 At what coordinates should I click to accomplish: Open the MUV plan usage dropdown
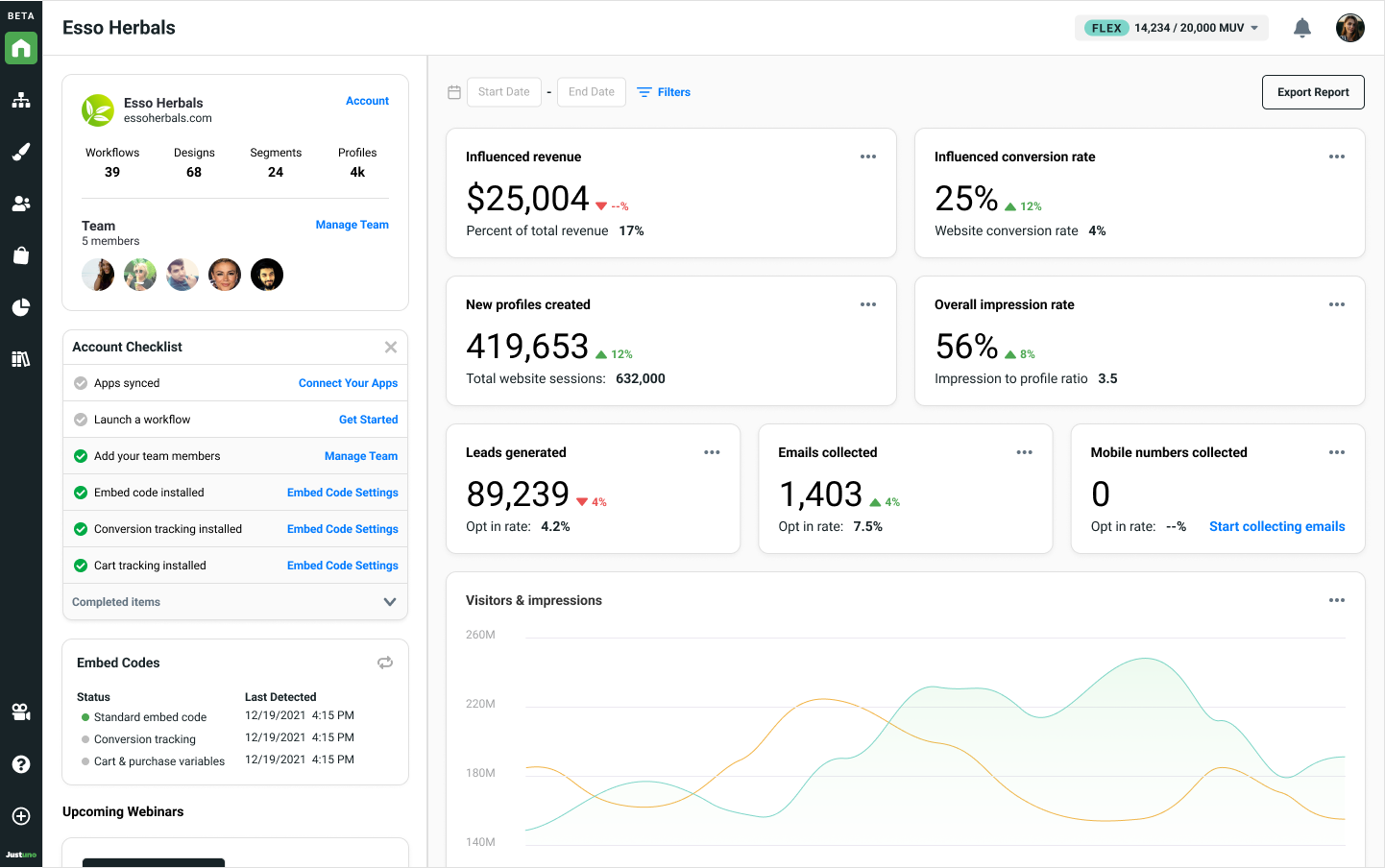1171,28
